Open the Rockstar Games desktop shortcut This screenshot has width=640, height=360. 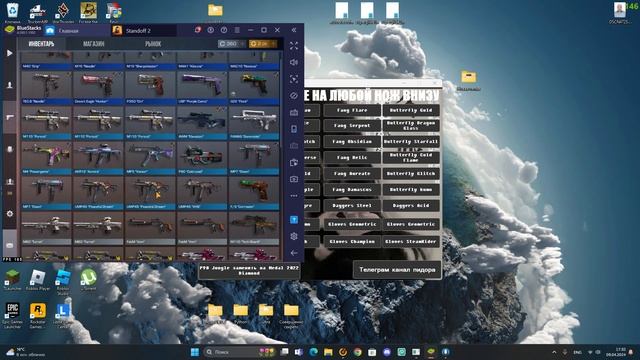point(38,315)
